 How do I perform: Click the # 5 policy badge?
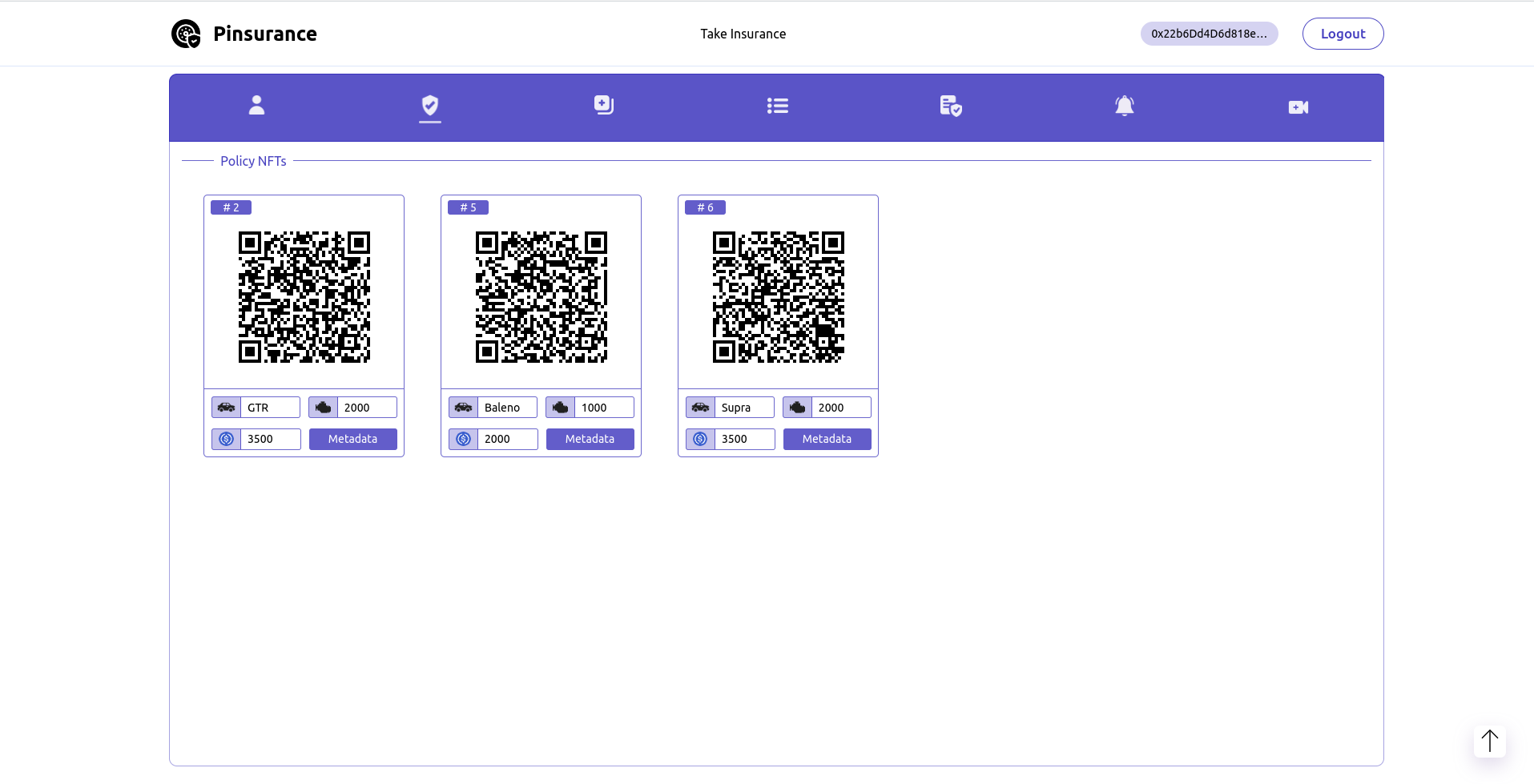pyautogui.click(x=469, y=207)
